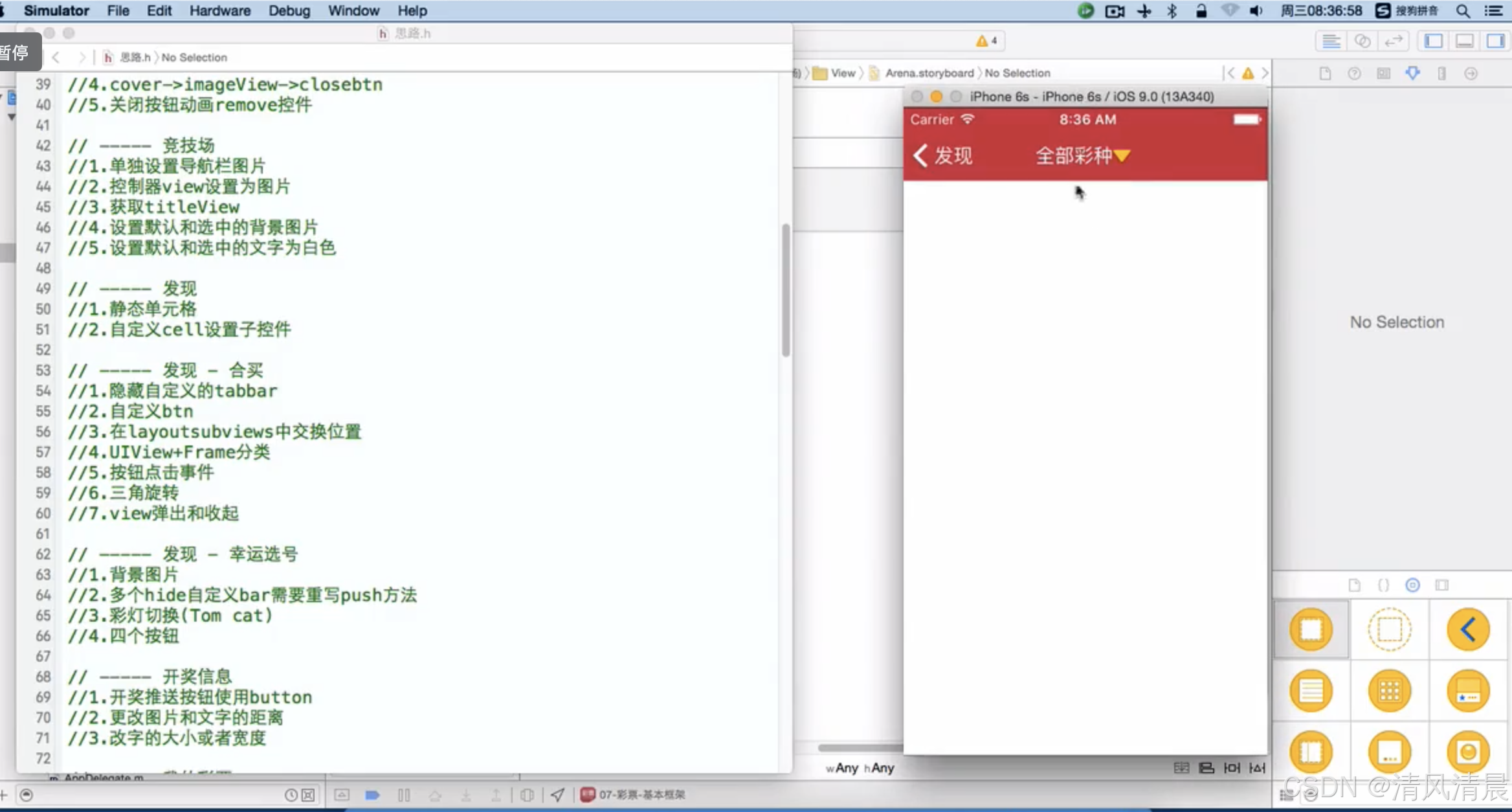Tap the 发现 back button in simulator

pos(943,155)
